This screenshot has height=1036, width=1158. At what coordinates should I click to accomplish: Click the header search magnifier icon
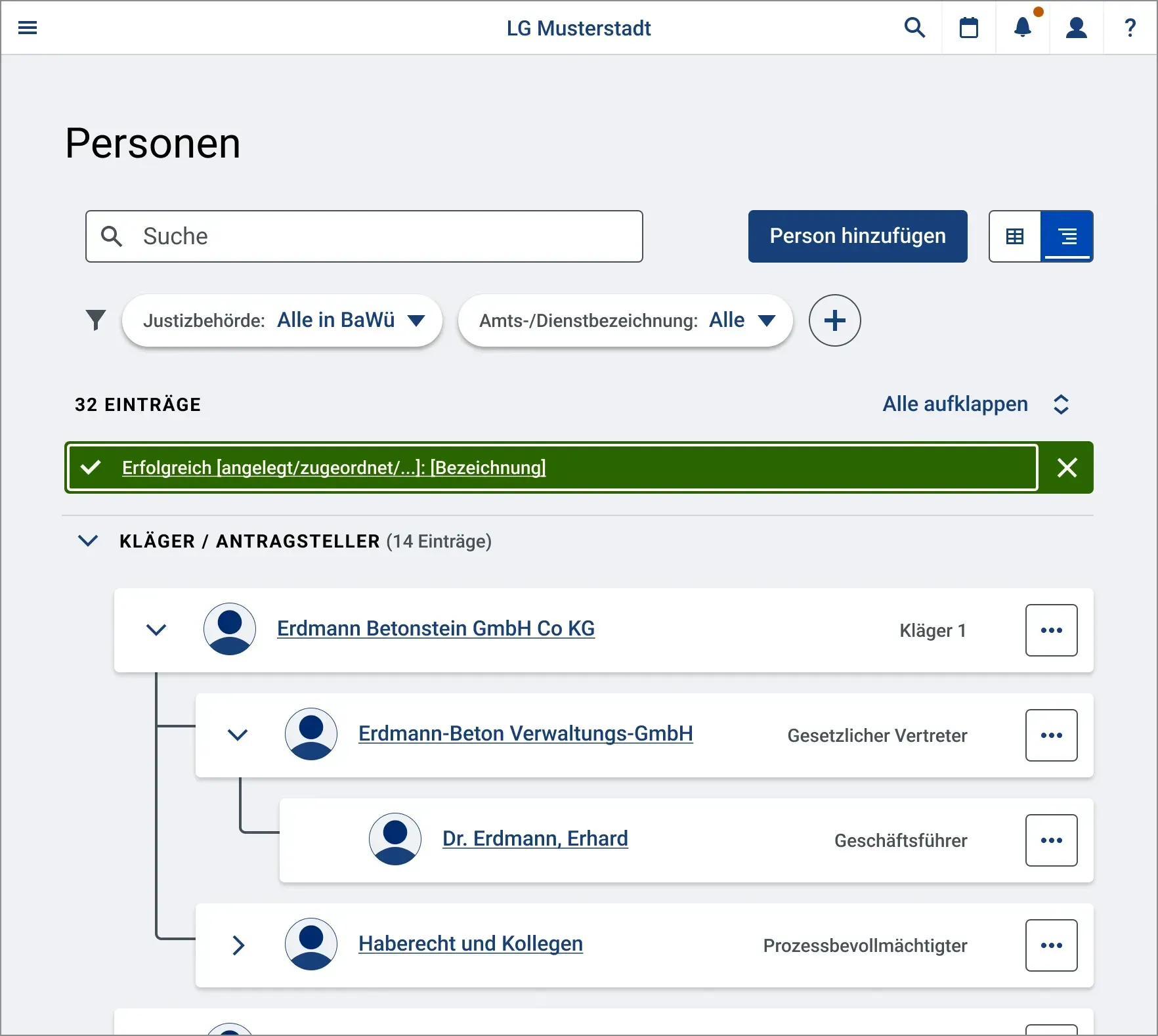[x=914, y=28]
